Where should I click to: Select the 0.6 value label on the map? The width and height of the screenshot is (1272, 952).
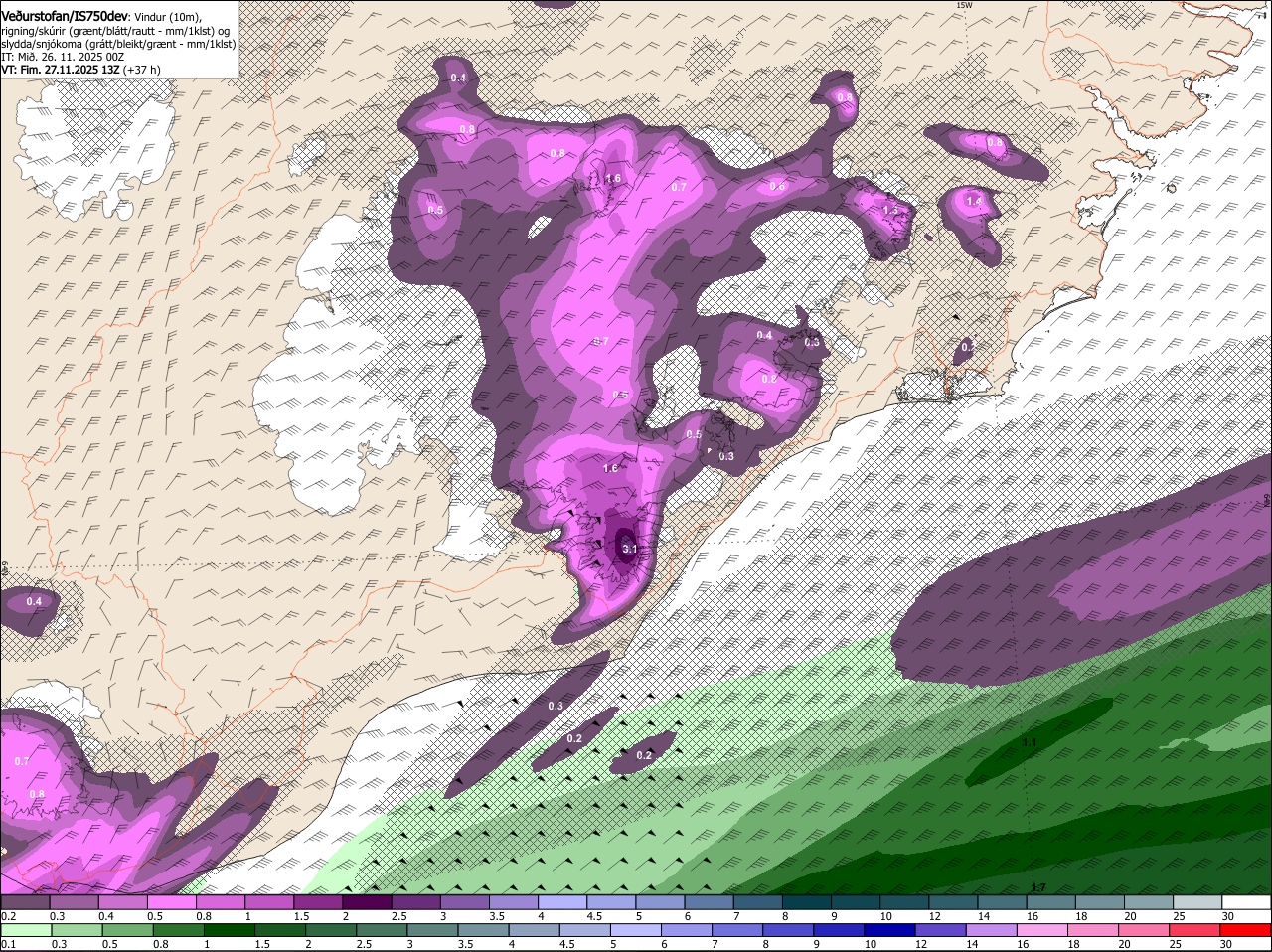click(x=777, y=186)
